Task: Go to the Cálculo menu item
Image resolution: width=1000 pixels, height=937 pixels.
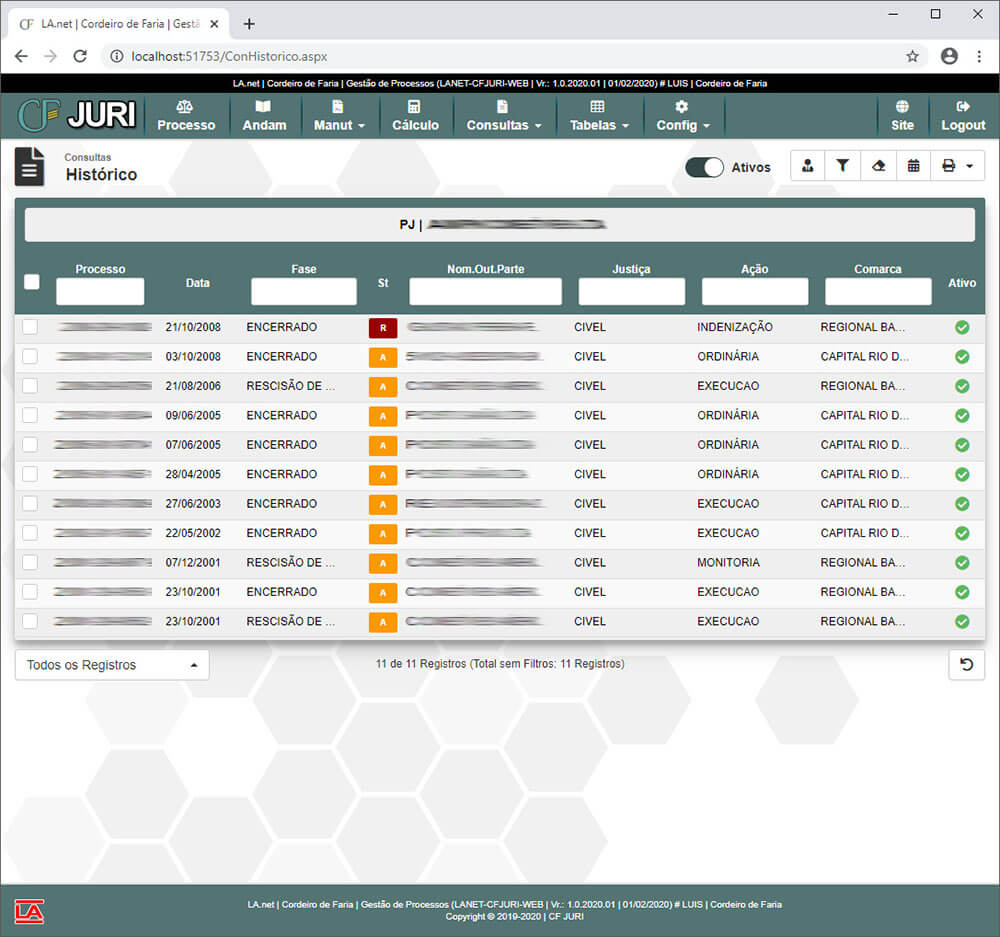Action: click(415, 116)
